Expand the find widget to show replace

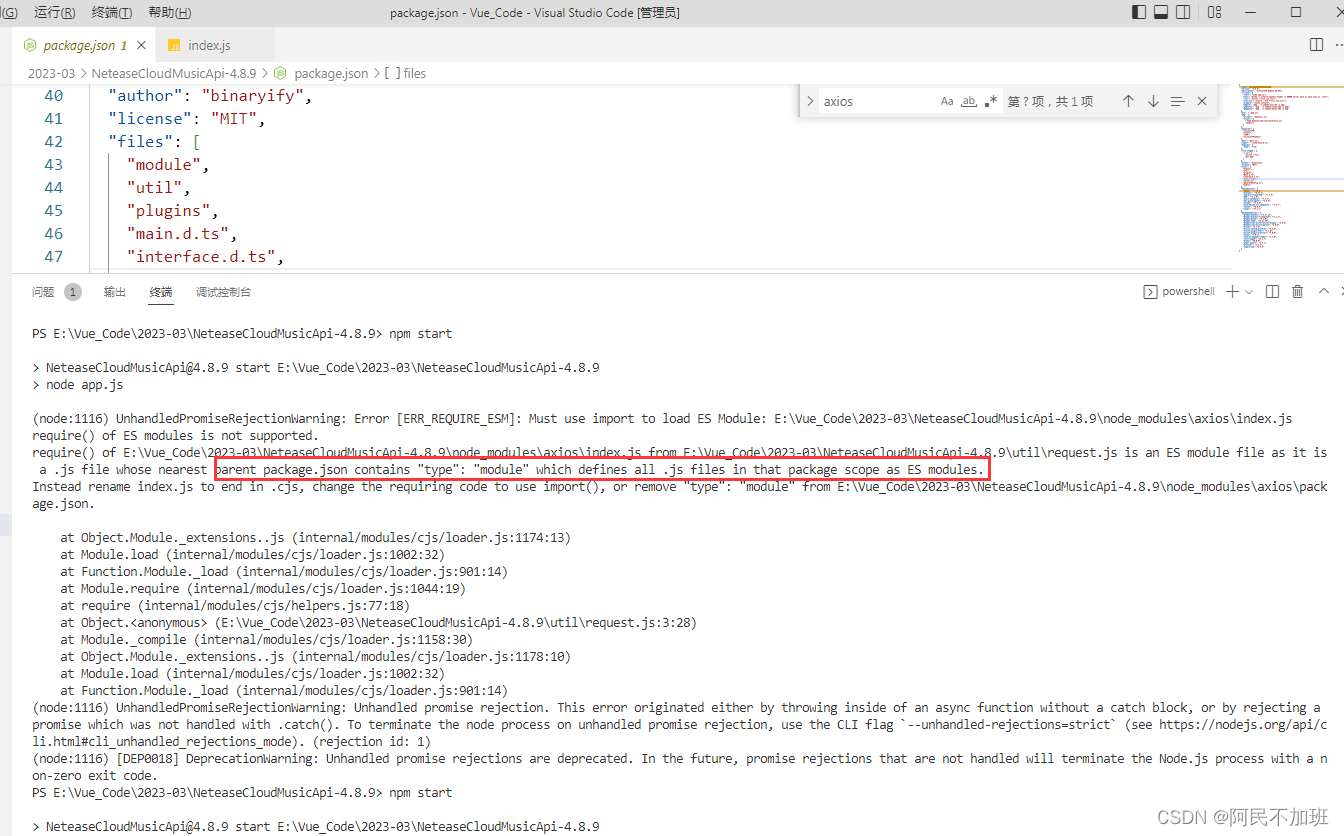[808, 100]
